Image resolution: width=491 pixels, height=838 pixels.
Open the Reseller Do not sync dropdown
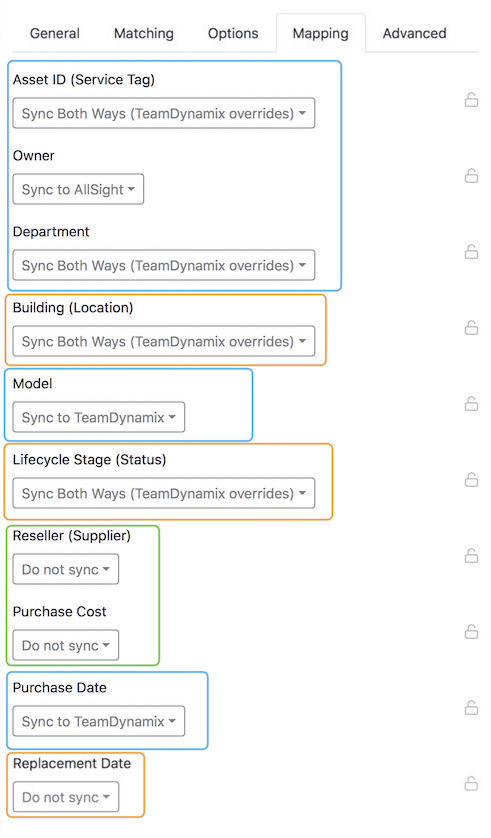pos(66,569)
